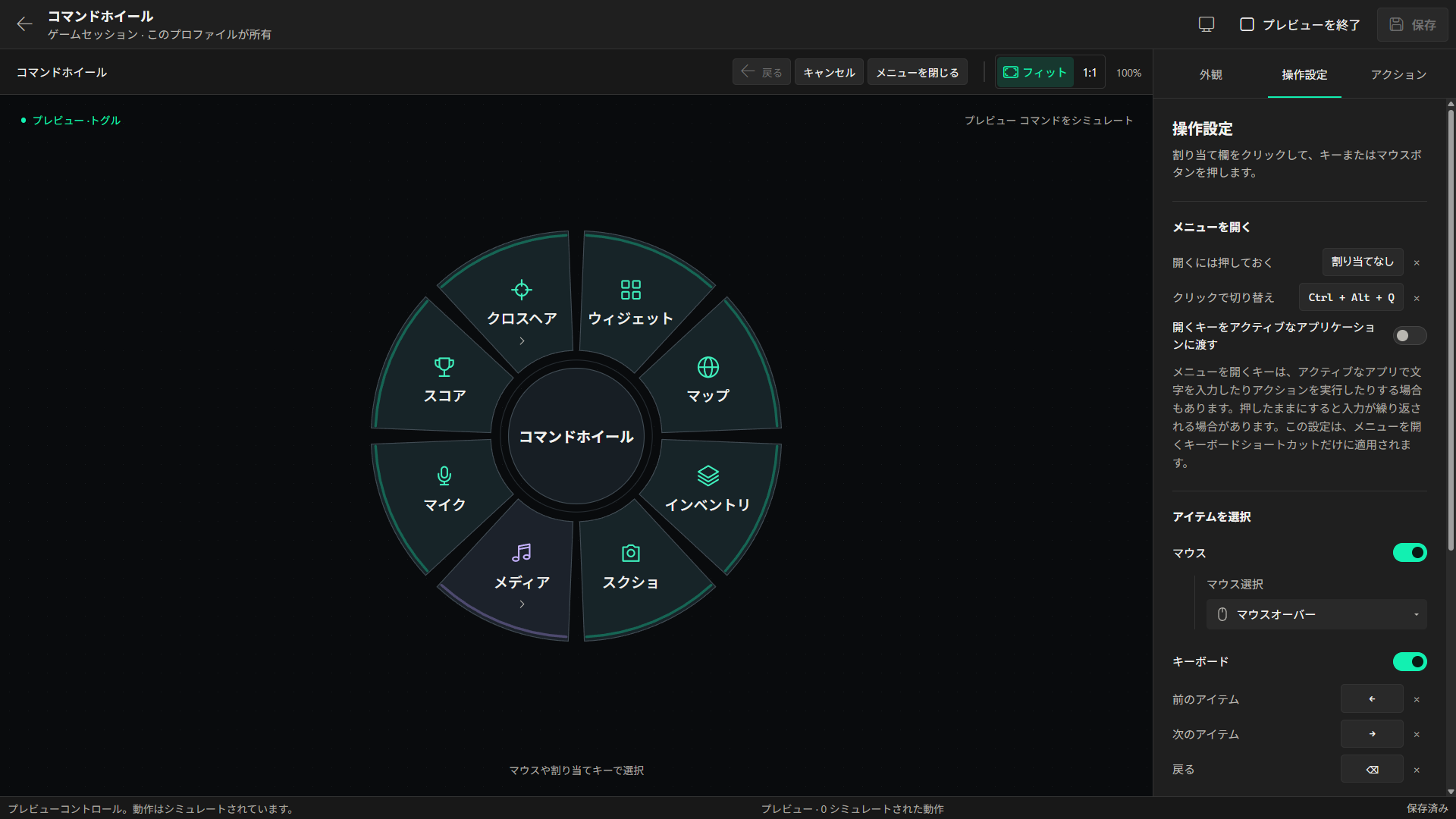1456x819 pixels.
Task: Open the マウスオーバー dropdown
Action: click(x=1316, y=614)
